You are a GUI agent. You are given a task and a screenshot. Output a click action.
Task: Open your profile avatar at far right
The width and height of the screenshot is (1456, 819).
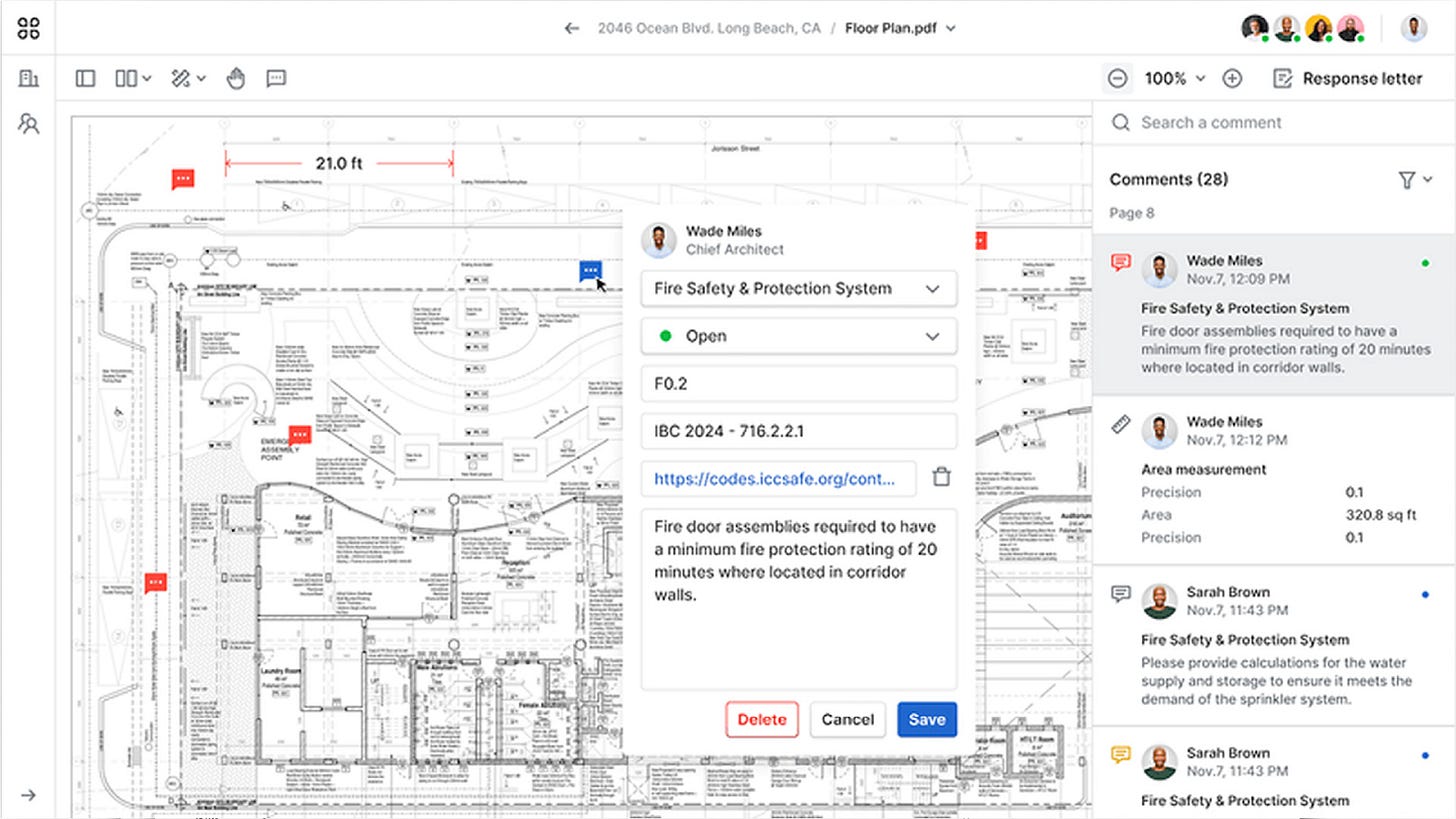tap(1413, 28)
